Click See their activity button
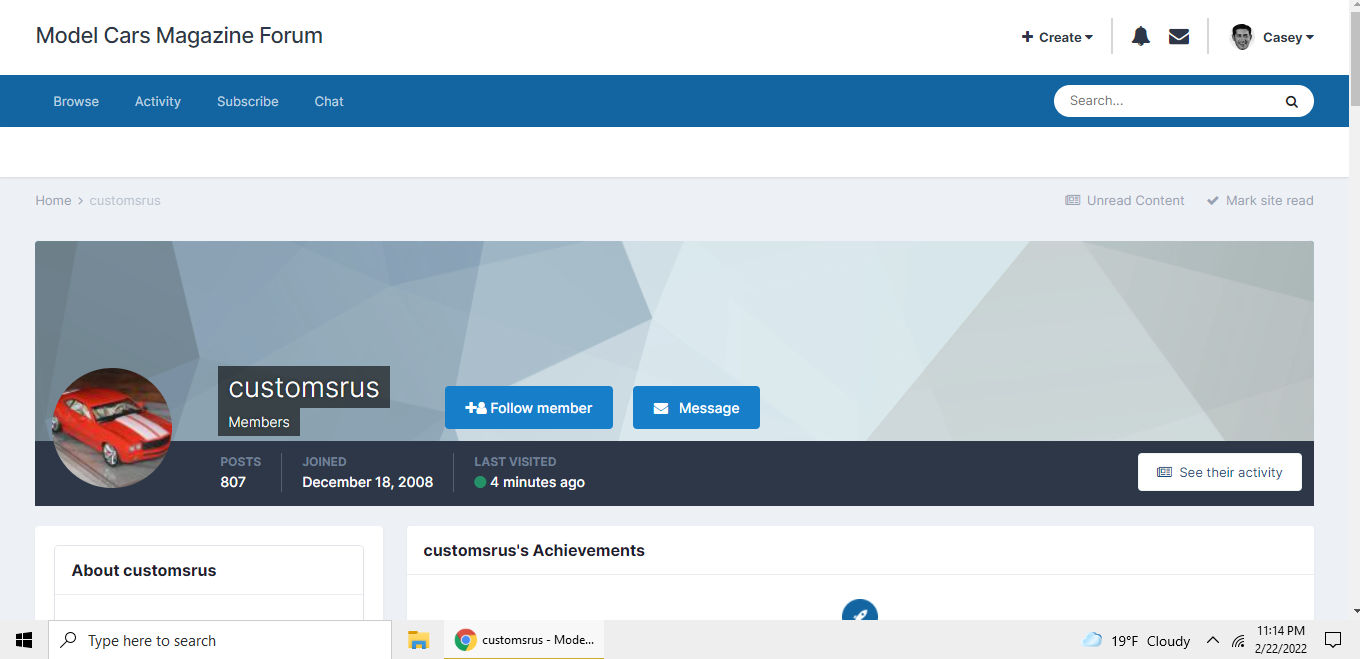Image resolution: width=1360 pixels, height=659 pixels. (x=1220, y=472)
